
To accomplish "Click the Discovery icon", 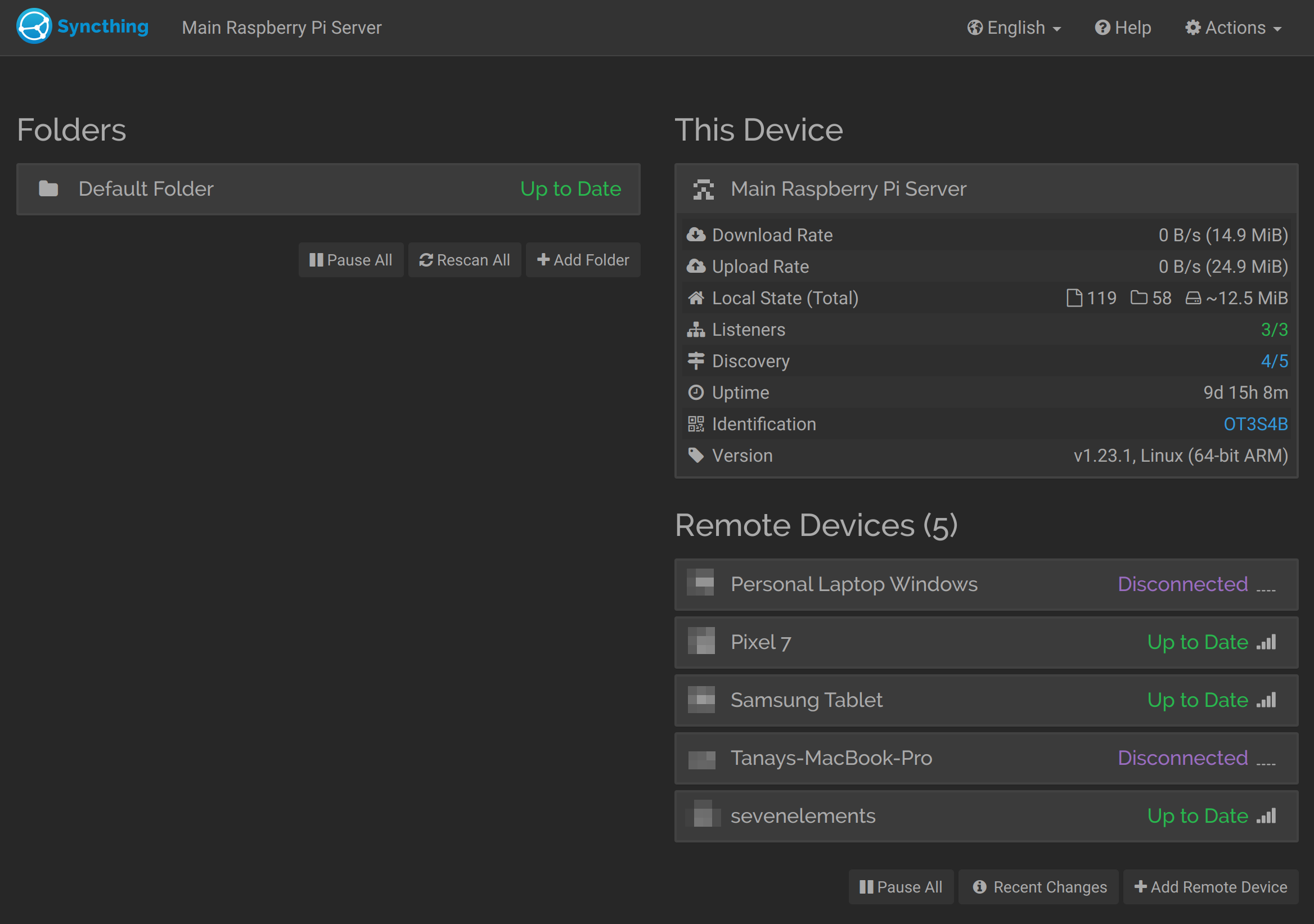I will 696,361.
